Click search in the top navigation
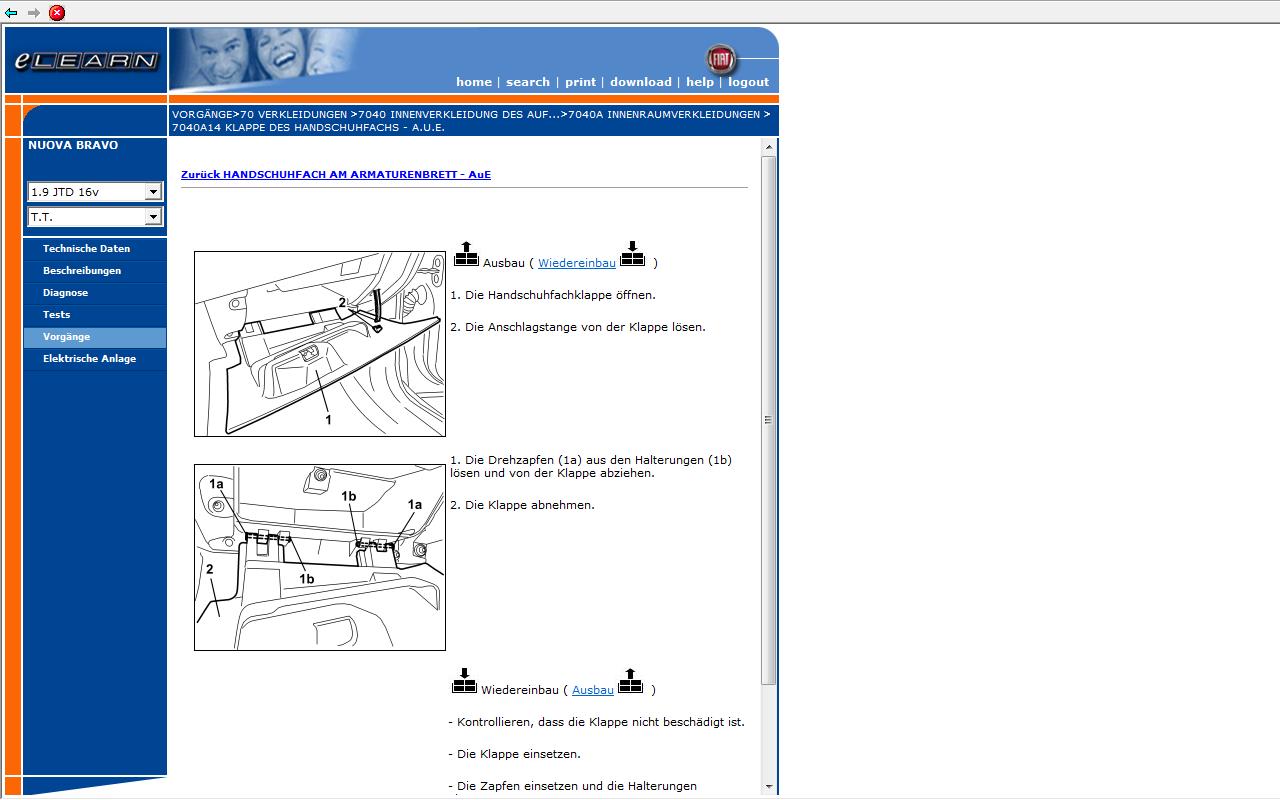 pos(527,82)
